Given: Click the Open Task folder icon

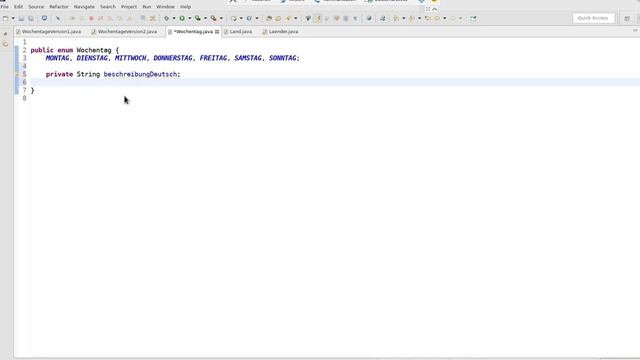Looking at the screenshot, I should click(278, 18).
